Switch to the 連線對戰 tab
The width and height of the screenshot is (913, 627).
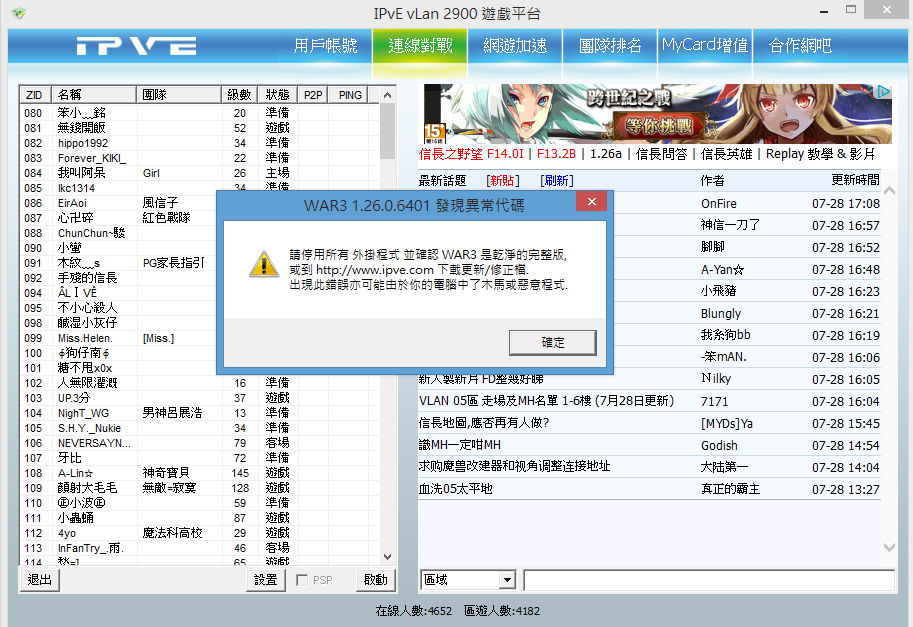[420, 45]
